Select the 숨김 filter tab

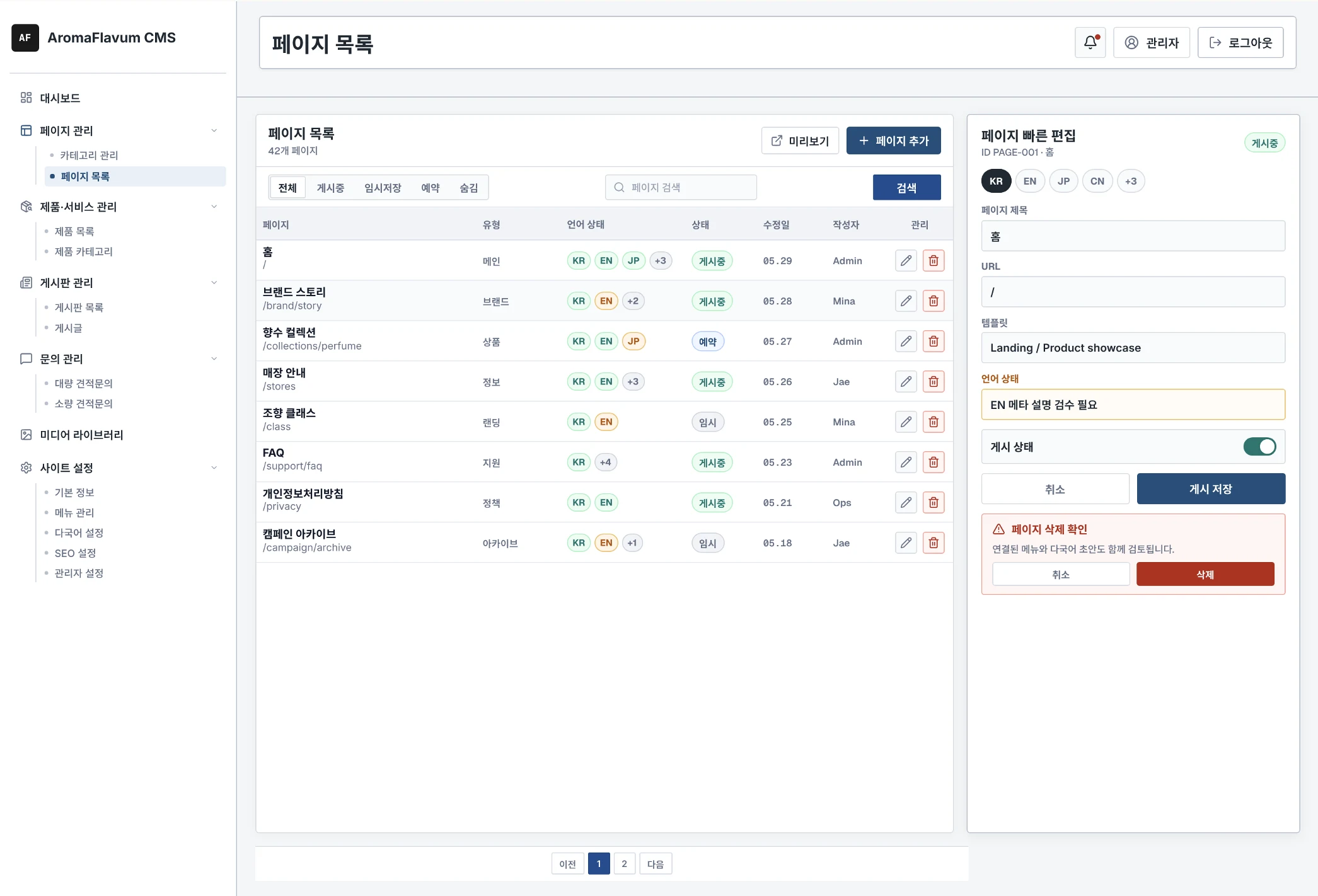pyautogui.click(x=469, y=188)
